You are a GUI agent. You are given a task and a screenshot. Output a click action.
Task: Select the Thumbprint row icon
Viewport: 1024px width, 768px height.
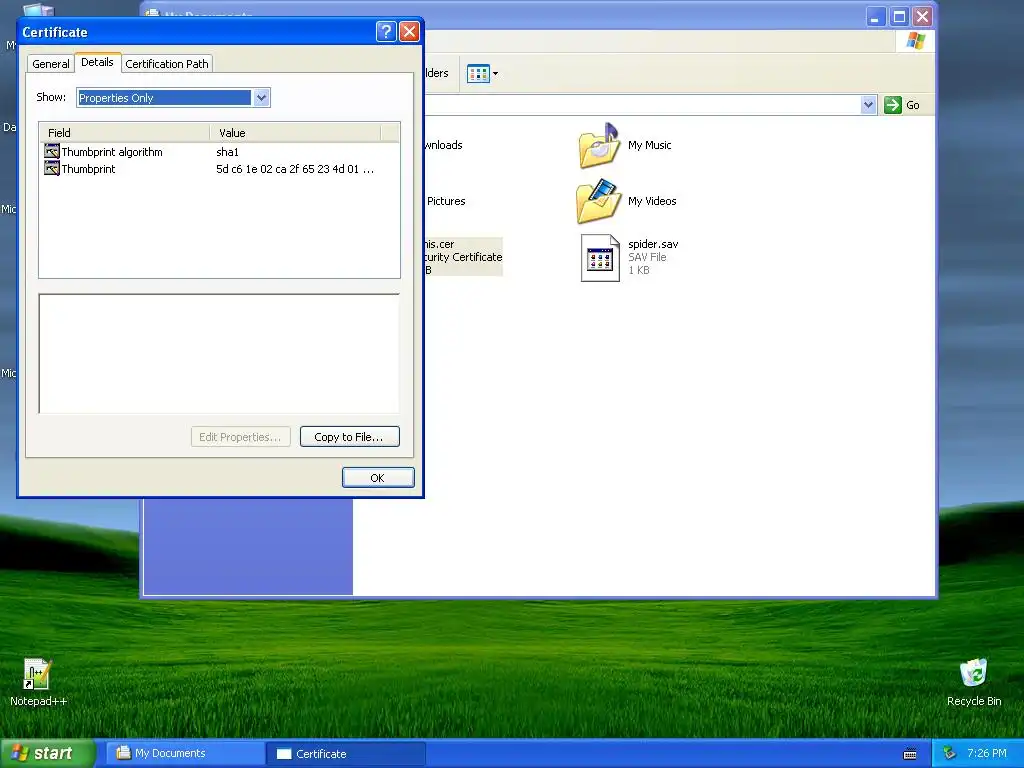click(52, 168)
